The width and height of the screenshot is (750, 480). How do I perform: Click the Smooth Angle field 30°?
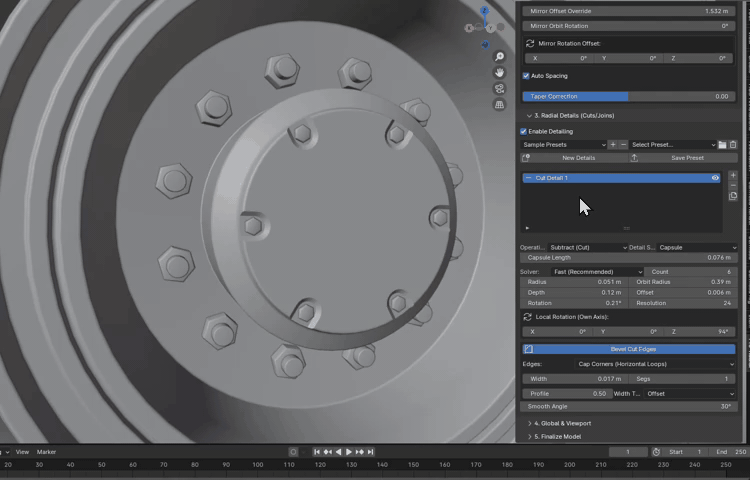click(x=629, y=406)
